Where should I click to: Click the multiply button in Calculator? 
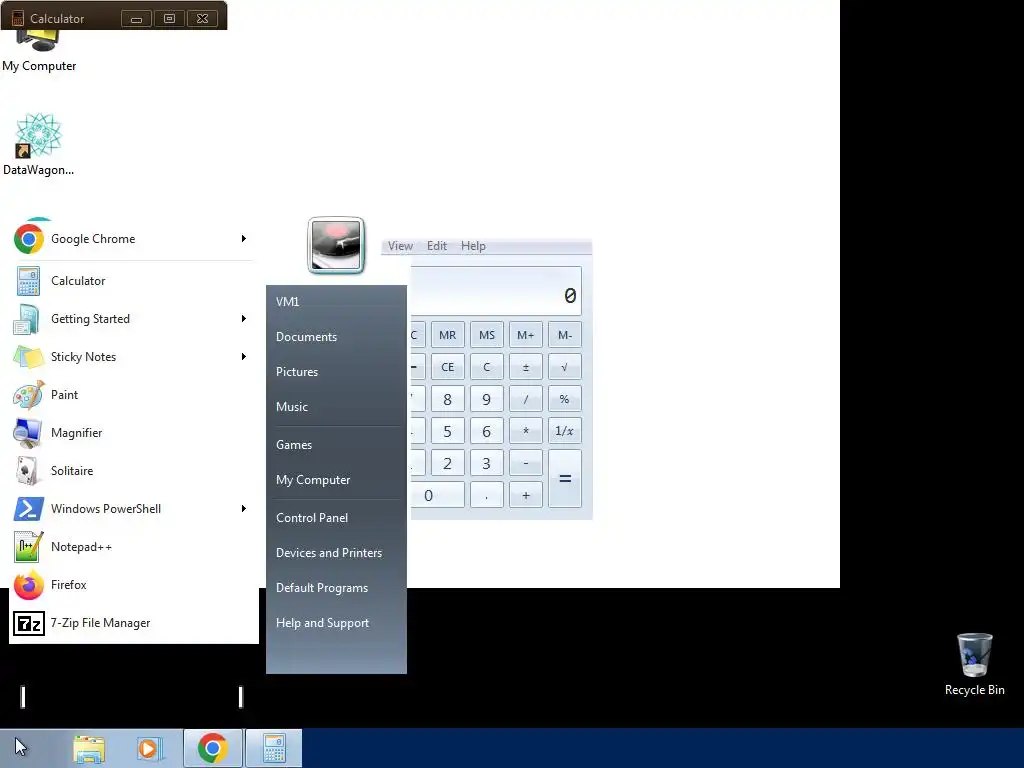coord(526,431)
